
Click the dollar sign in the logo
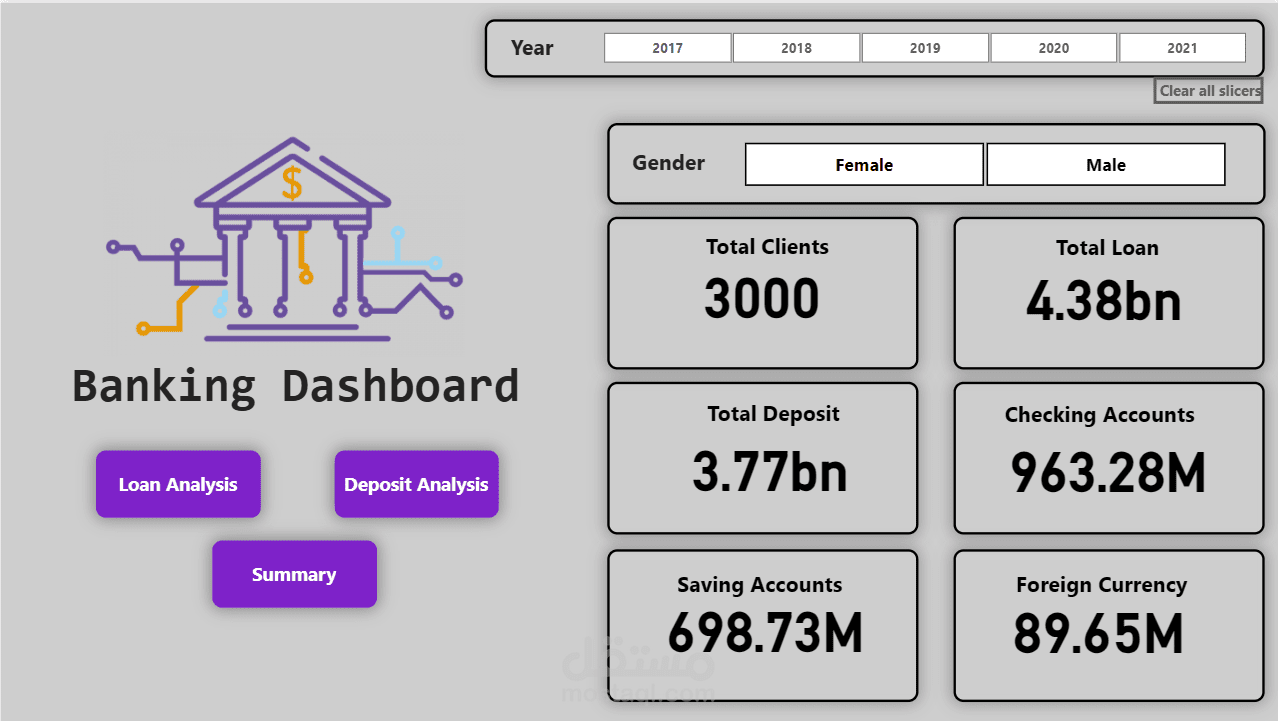[x=291, y=184]
